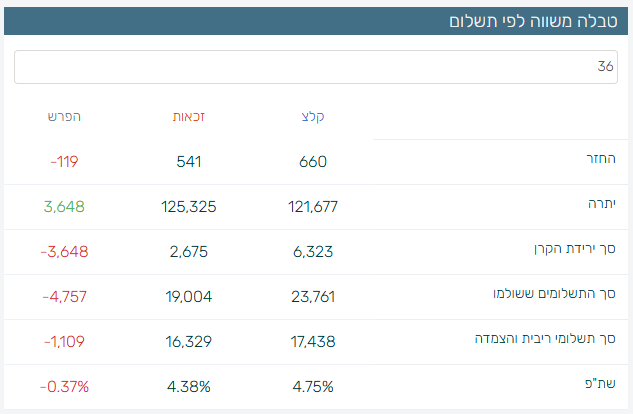The image size is (633, 414).
Task: Click the החזר row label
Action: 600,161
